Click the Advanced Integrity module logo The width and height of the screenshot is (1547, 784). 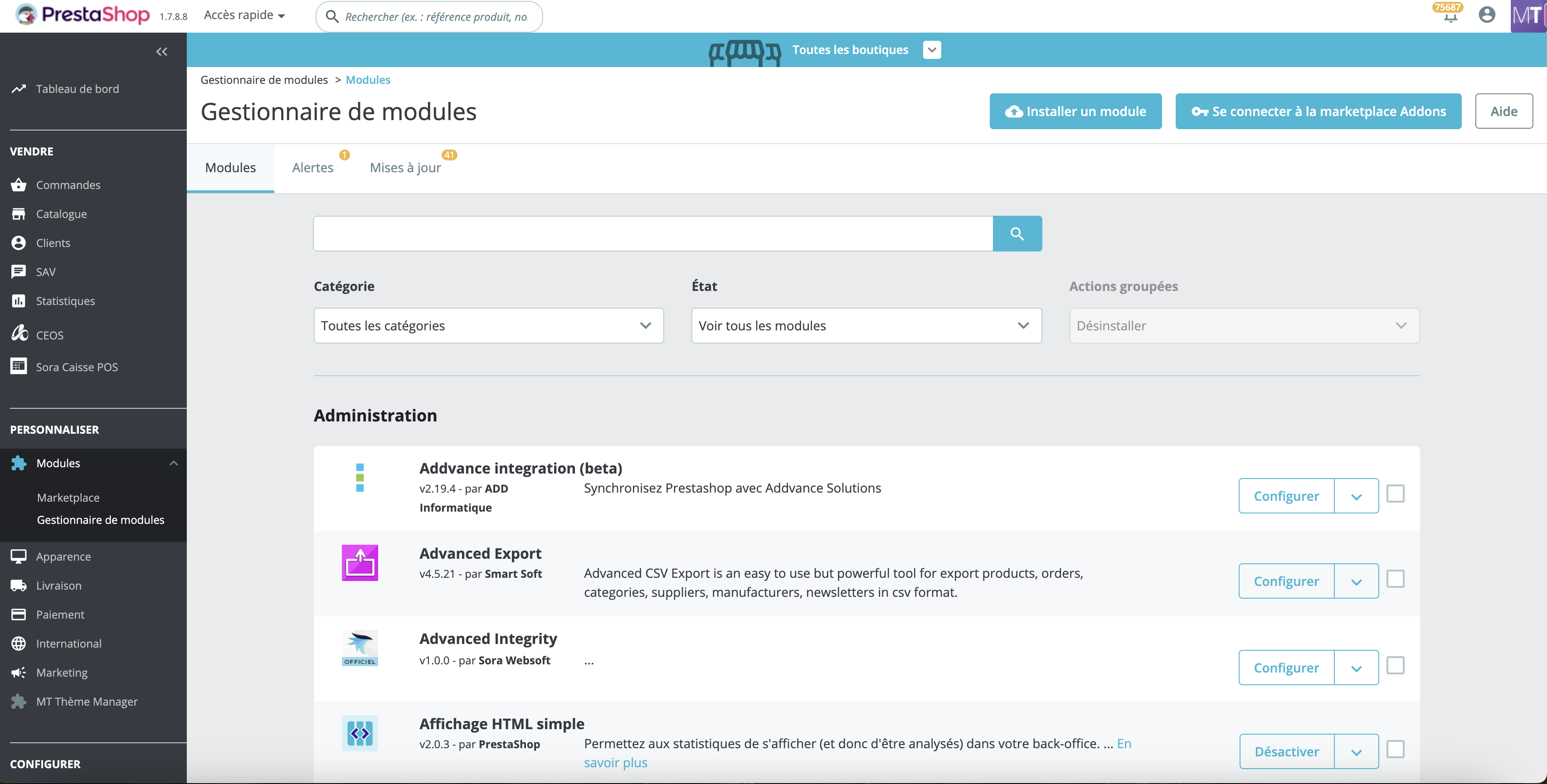click(x=360, y=648)
